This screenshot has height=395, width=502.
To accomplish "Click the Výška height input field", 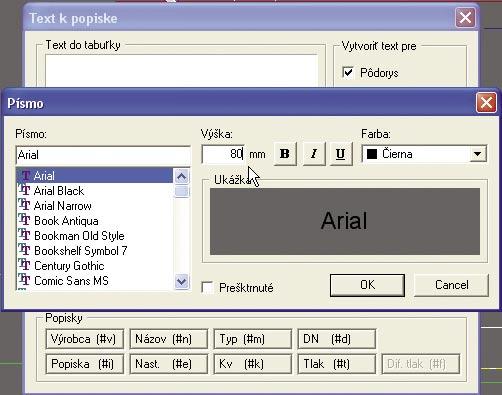I will click(x=223, y=154).
